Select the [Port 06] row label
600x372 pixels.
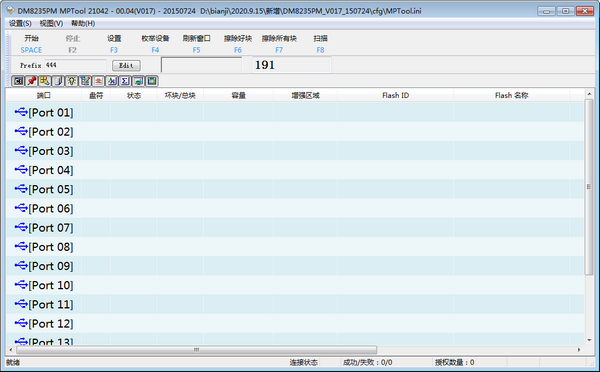(x=51, y=208)
